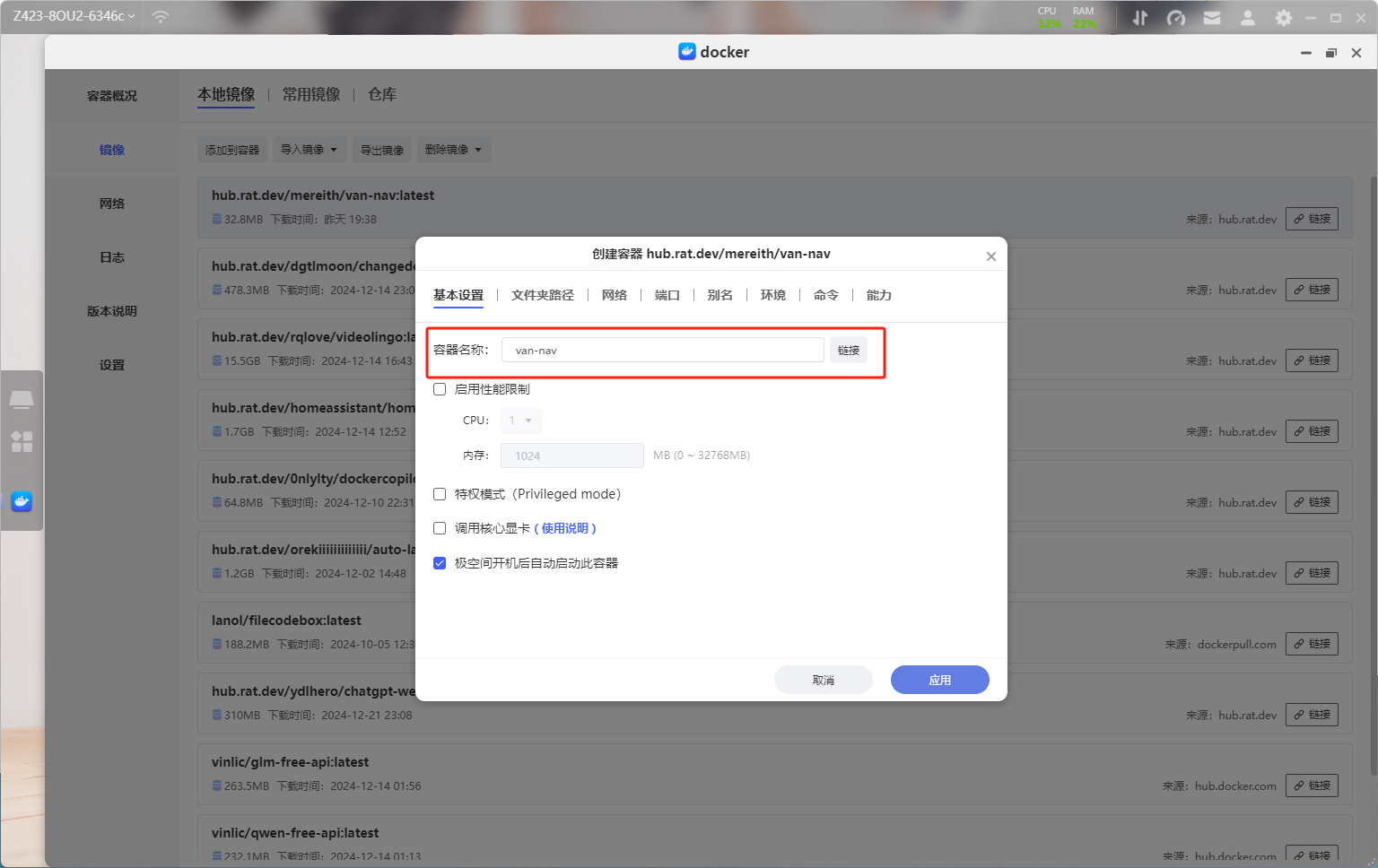The width and height of the screenshot is (1378, 868).
Task: Switch to the port tab
Action: pos(667,295)
